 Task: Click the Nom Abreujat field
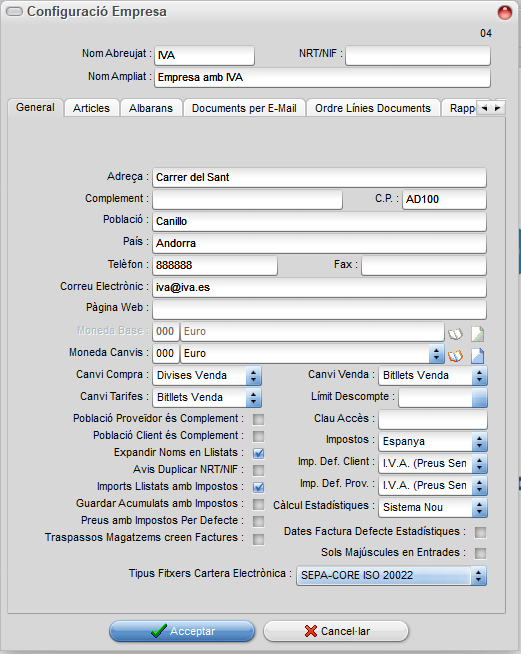coord(204,55)
